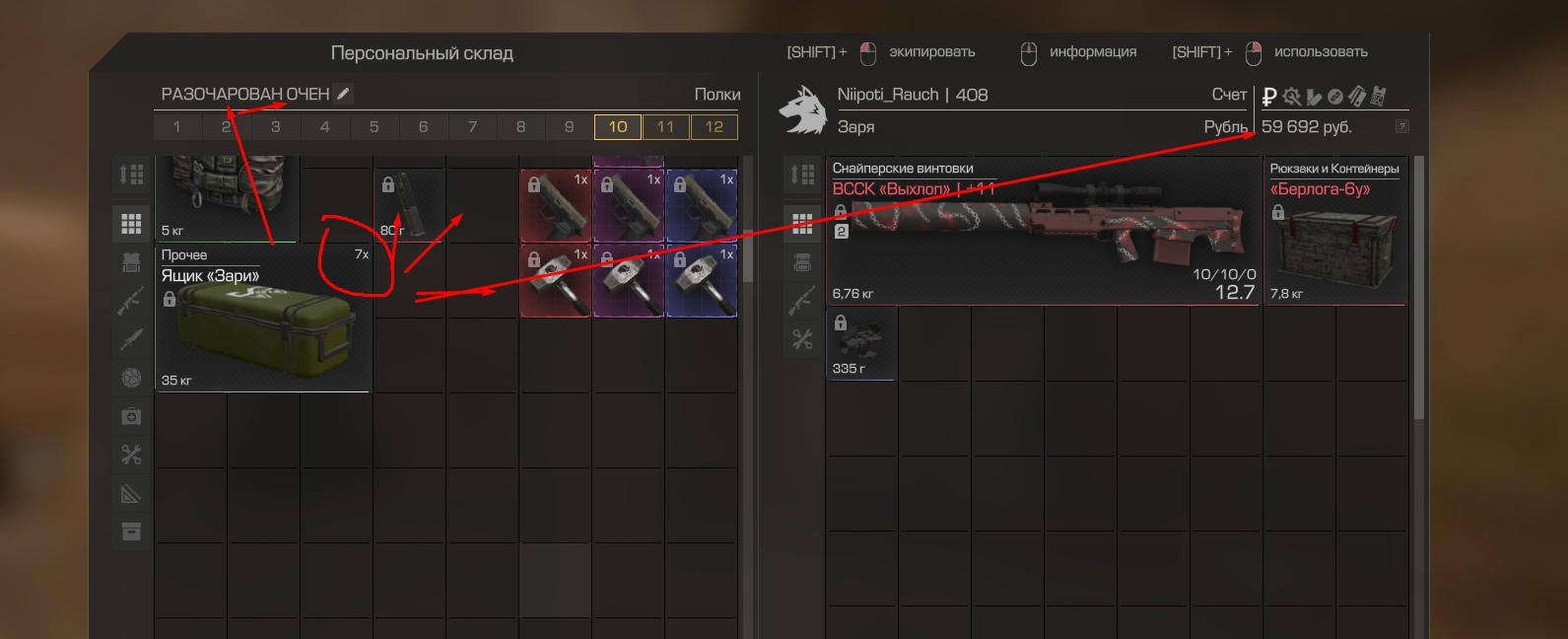1568x639 pixels.
Task: Select the gear currency icon beside the ruble
Action: (x=1291, y=96)
